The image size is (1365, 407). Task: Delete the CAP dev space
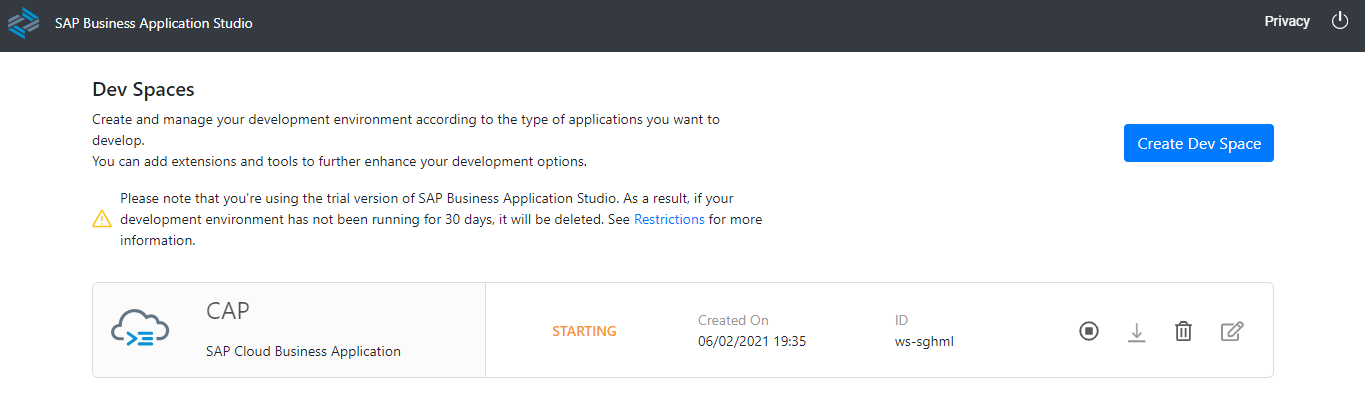pyautogui.click(x=1183, y=331)
